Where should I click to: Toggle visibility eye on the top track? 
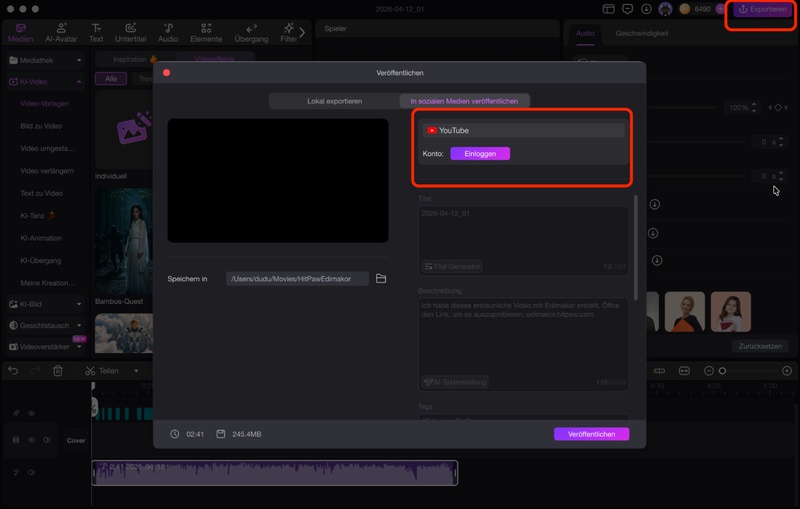tap(32, 413)
